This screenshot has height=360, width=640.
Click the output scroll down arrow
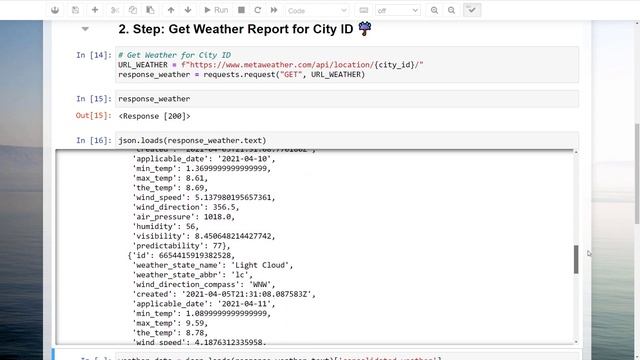[576, 342]
